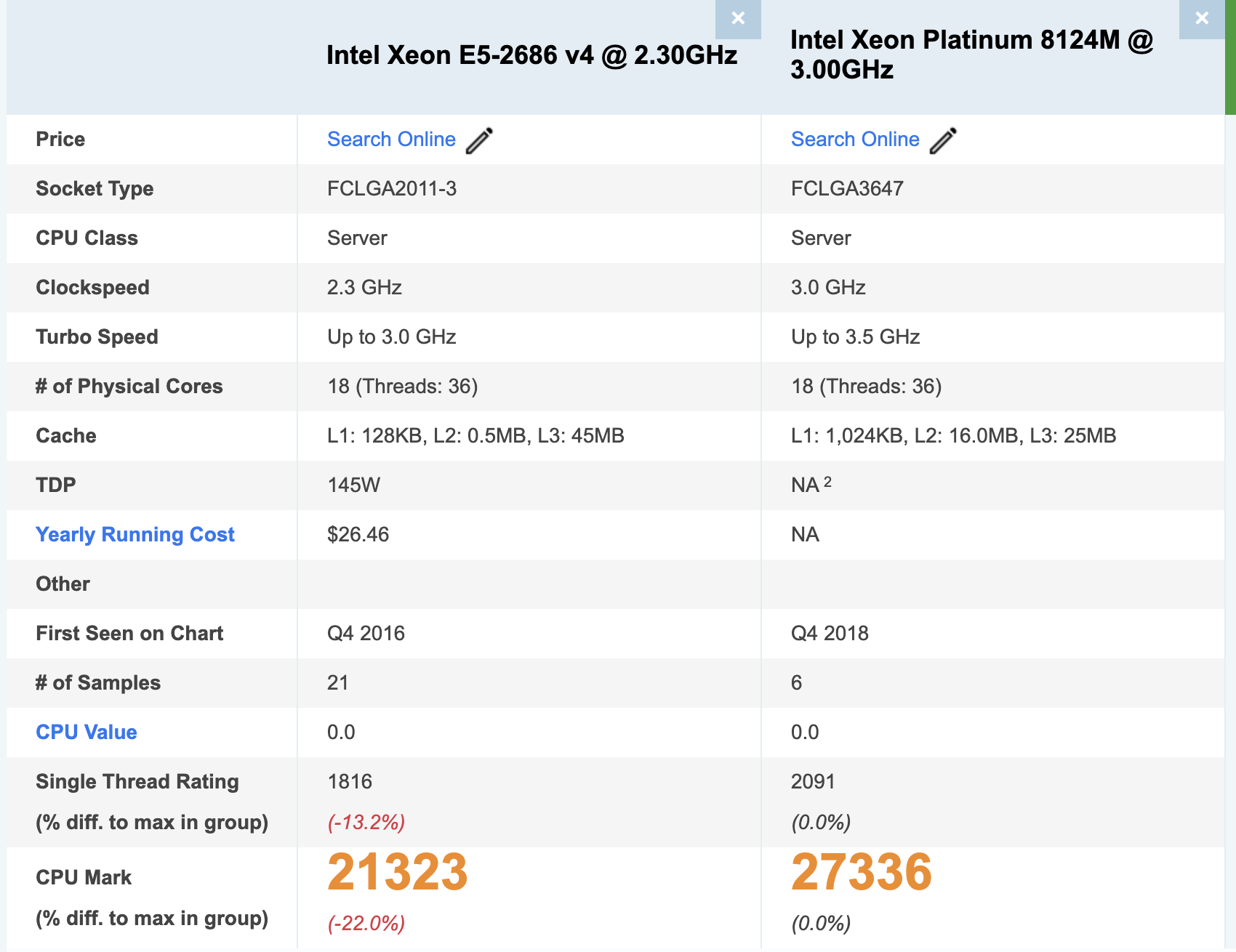The image size is (1236, 952).
Task: Click the Price row label
Action: tap(60, 139)
